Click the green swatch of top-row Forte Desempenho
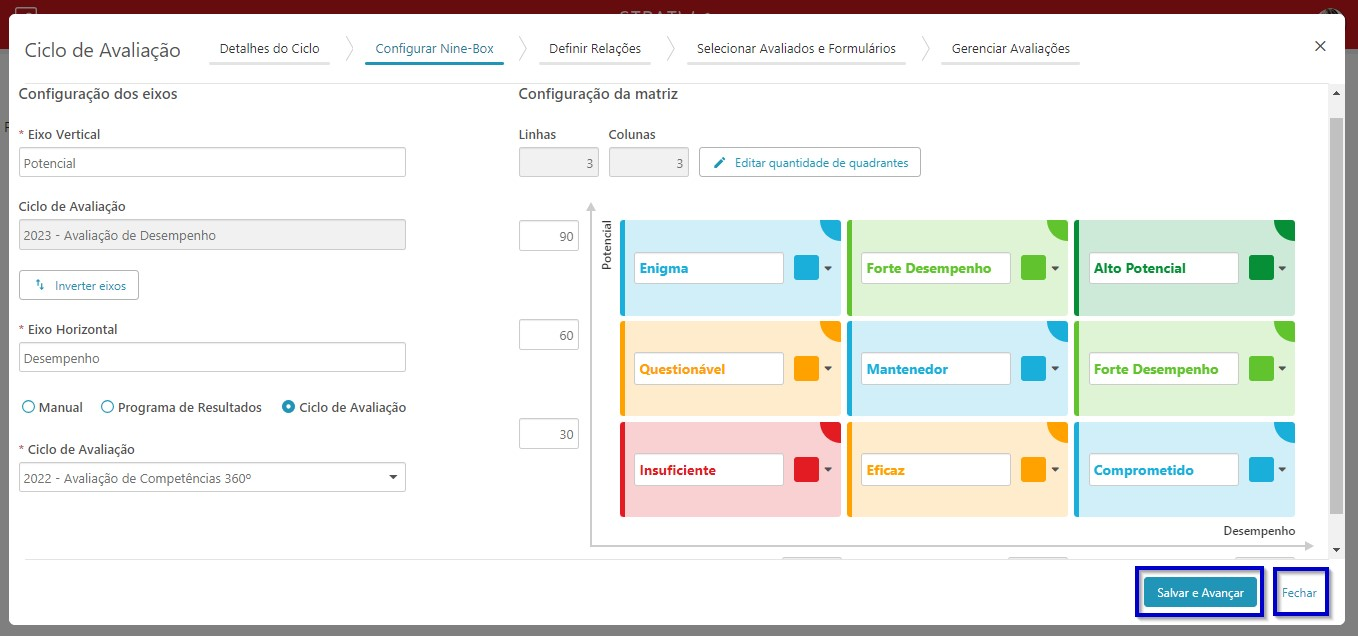 pyautogui.click(x=1033, y=268)
